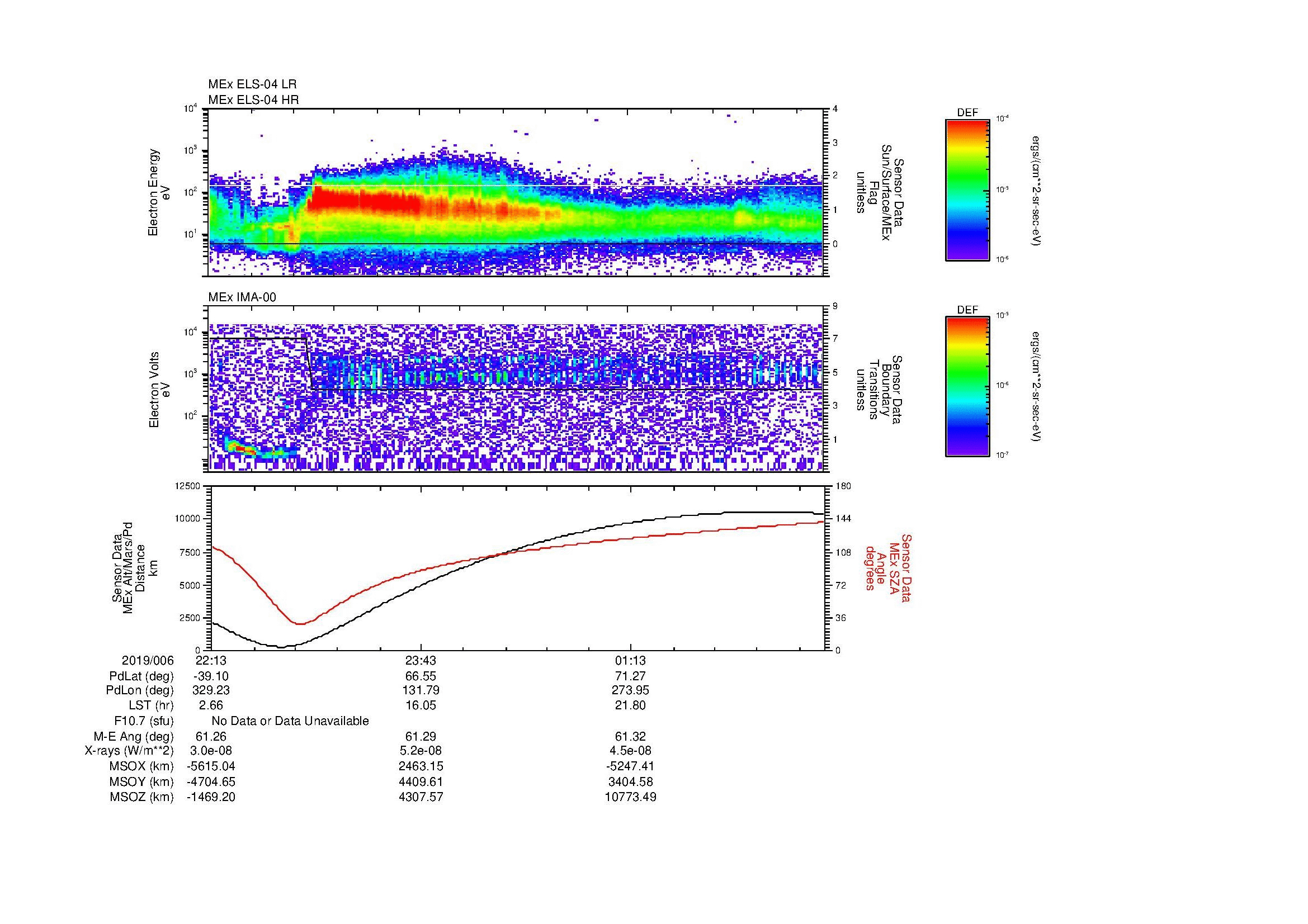
Task: Click the minimum of the red SZA curve
Action: click(300, 623)
